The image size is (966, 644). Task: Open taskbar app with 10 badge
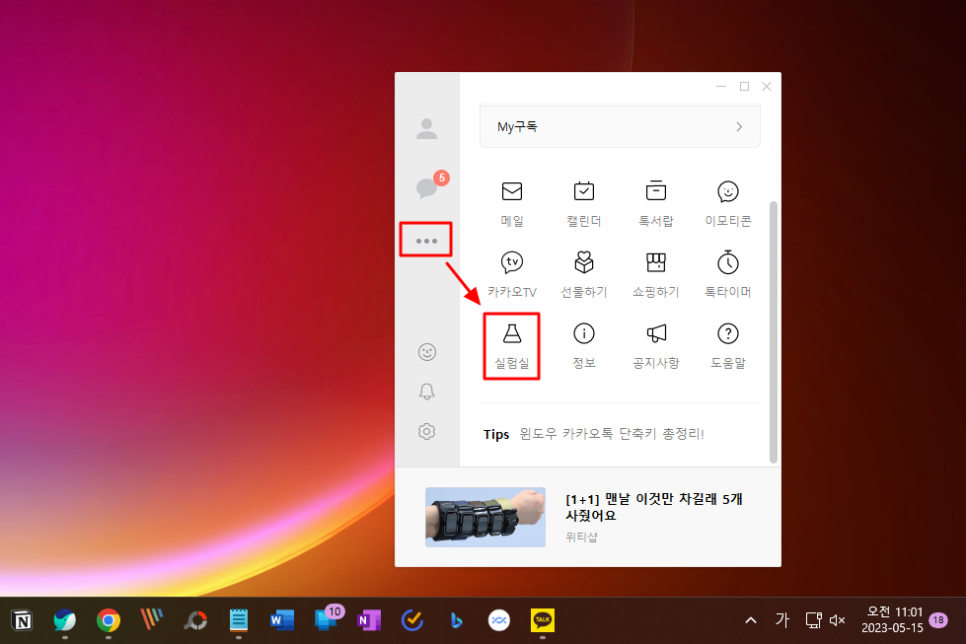pos(327,619)
